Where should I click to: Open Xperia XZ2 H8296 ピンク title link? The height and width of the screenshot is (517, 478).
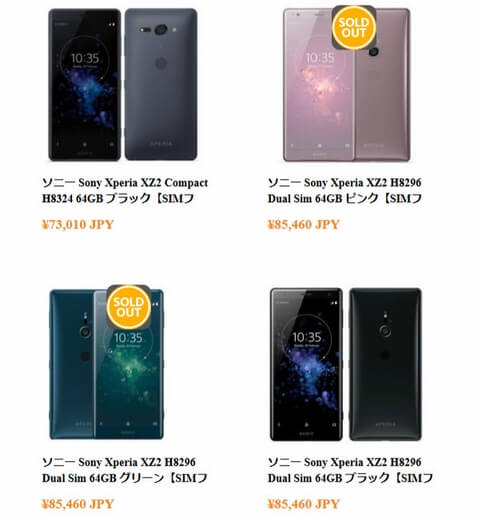[x=345, y=190]
